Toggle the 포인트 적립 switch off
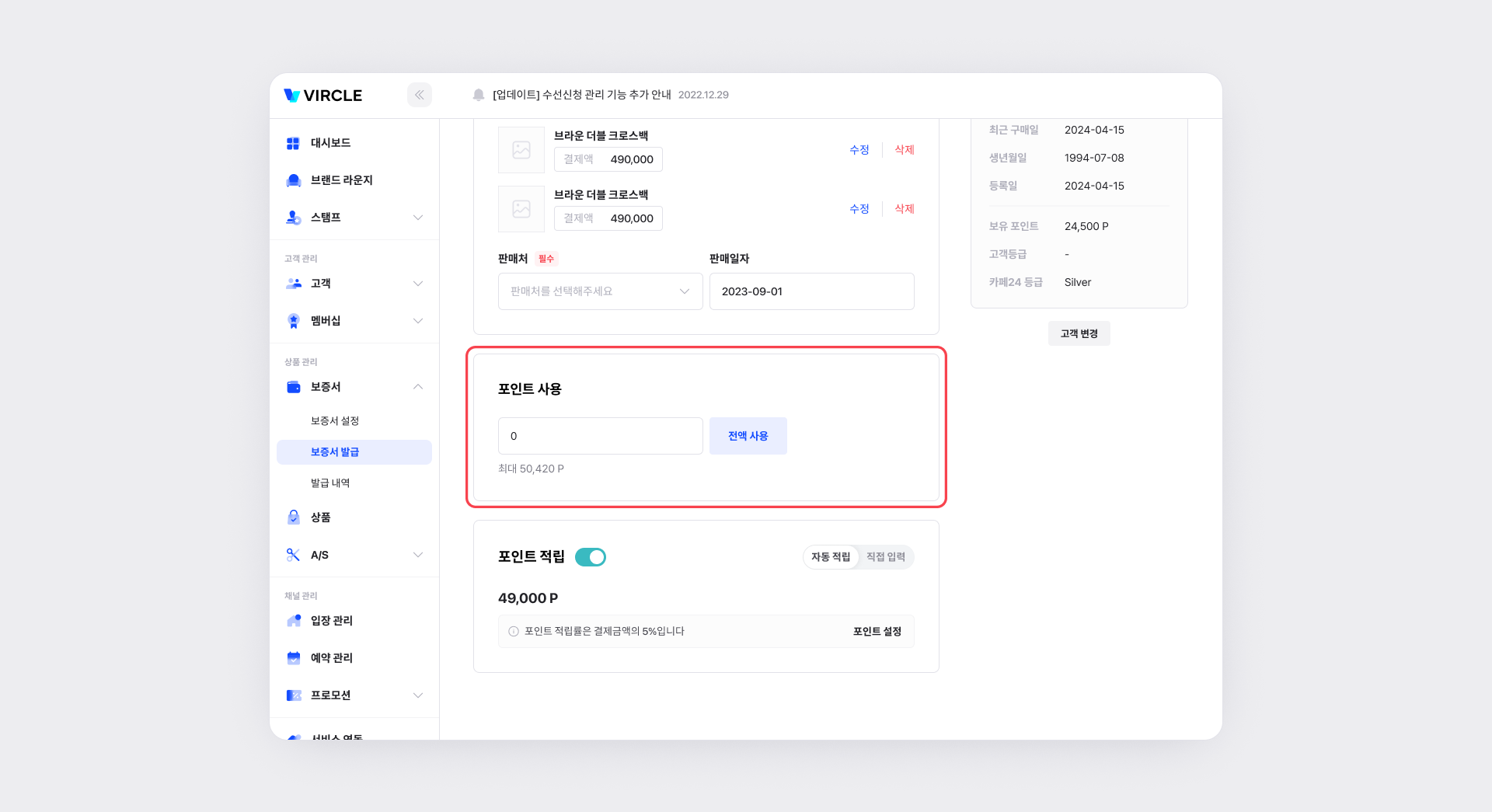 coord(591,557)
